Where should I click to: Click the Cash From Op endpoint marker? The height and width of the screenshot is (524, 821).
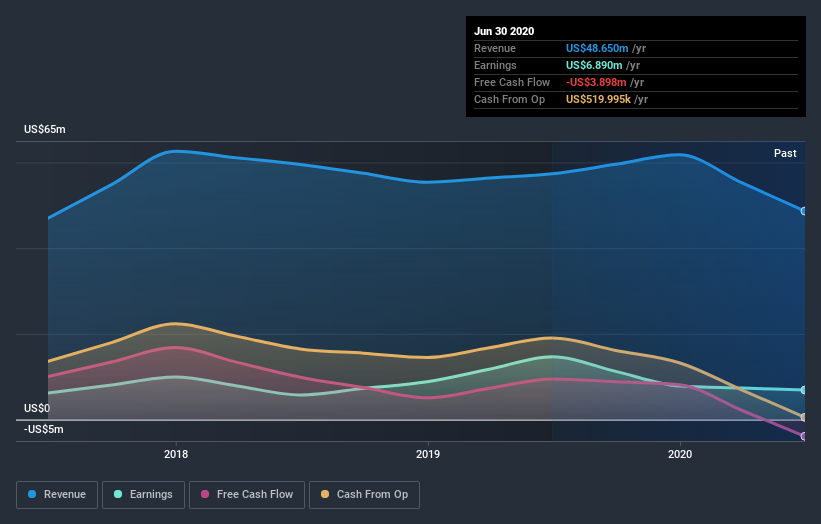tap(804, 417)
